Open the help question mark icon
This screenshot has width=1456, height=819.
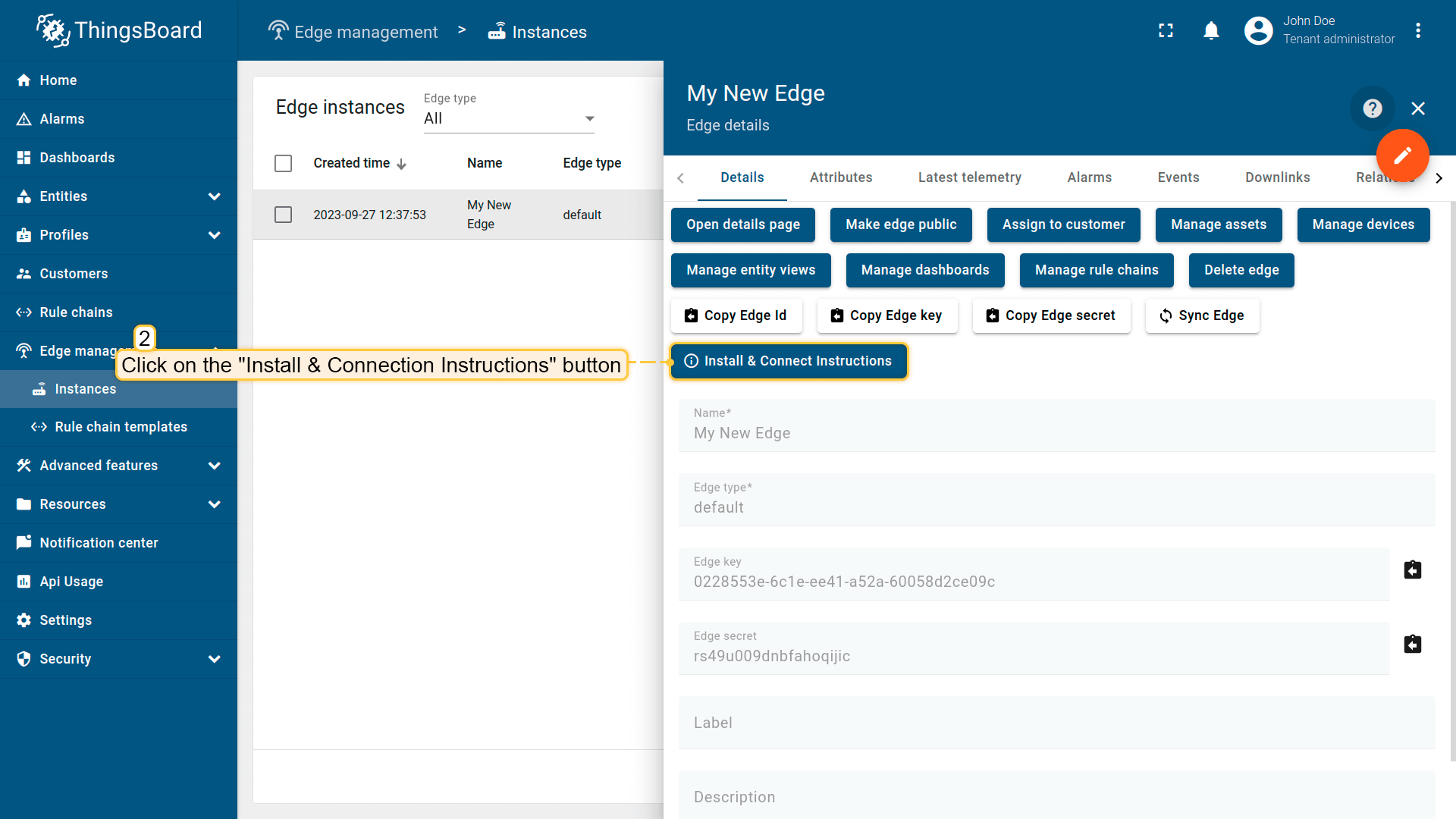point(1372,108)
